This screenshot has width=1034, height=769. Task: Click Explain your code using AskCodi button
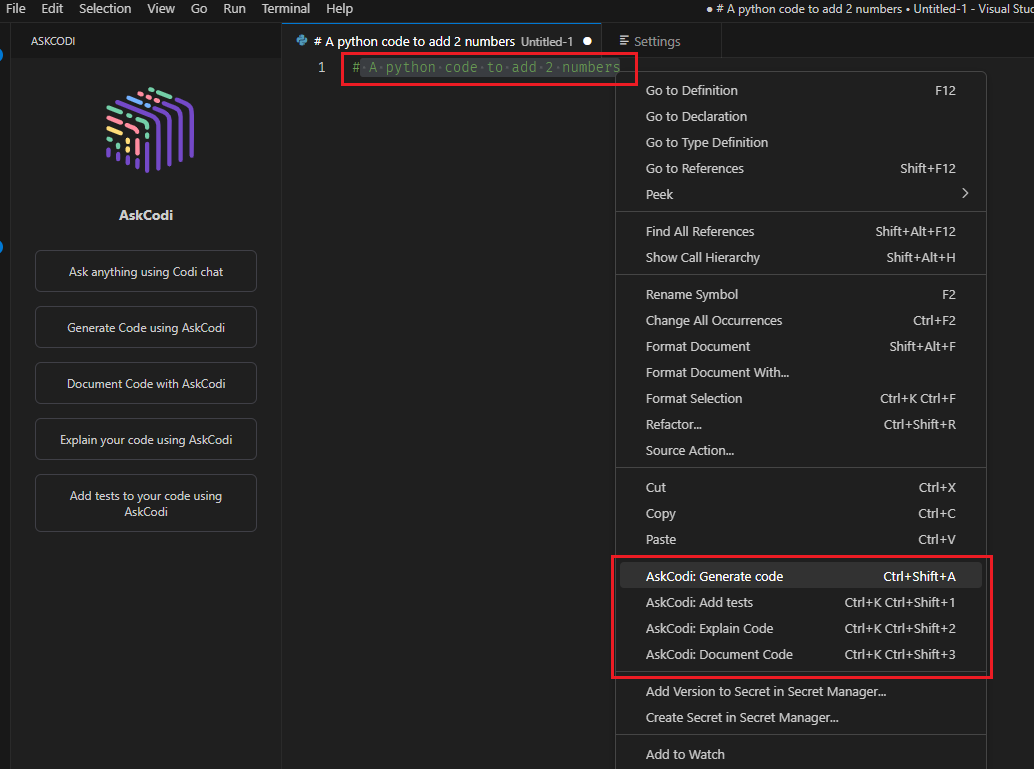click(x=146, y=439)
